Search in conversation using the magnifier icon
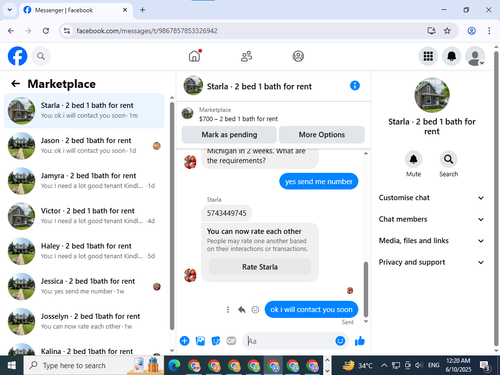The width and height of the screenshot is (500, 375). pos(448,159)
